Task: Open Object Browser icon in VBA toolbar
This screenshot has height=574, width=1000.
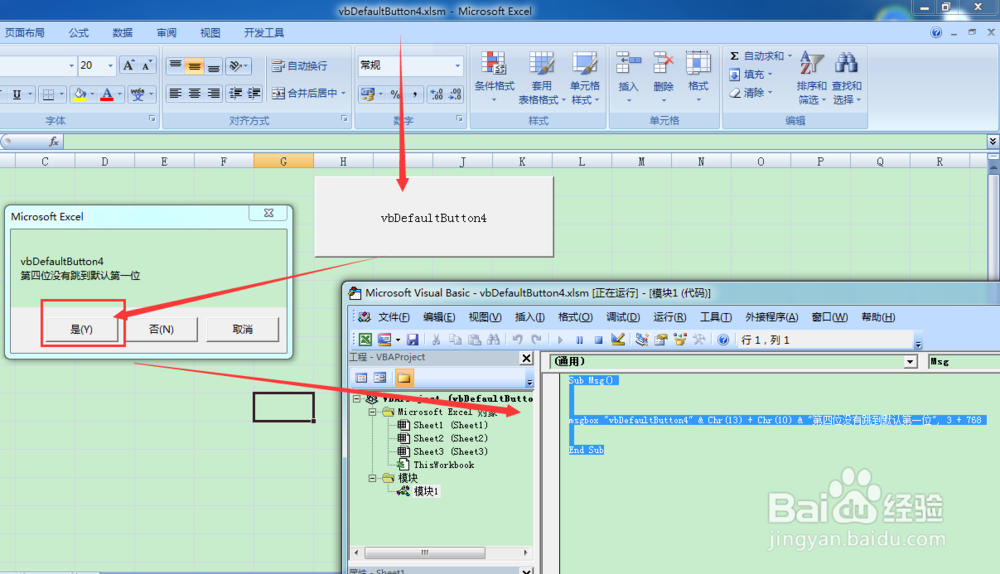Action: point(680,339)
